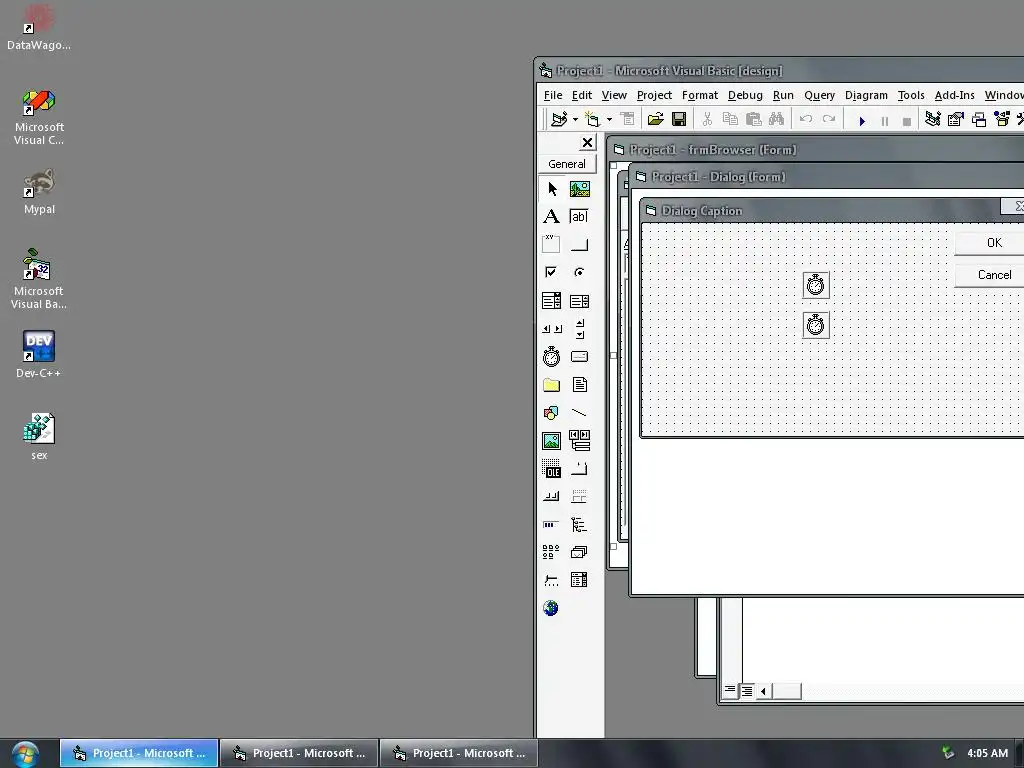
Task: Select the Frame control tool
Action: [552, 244]
